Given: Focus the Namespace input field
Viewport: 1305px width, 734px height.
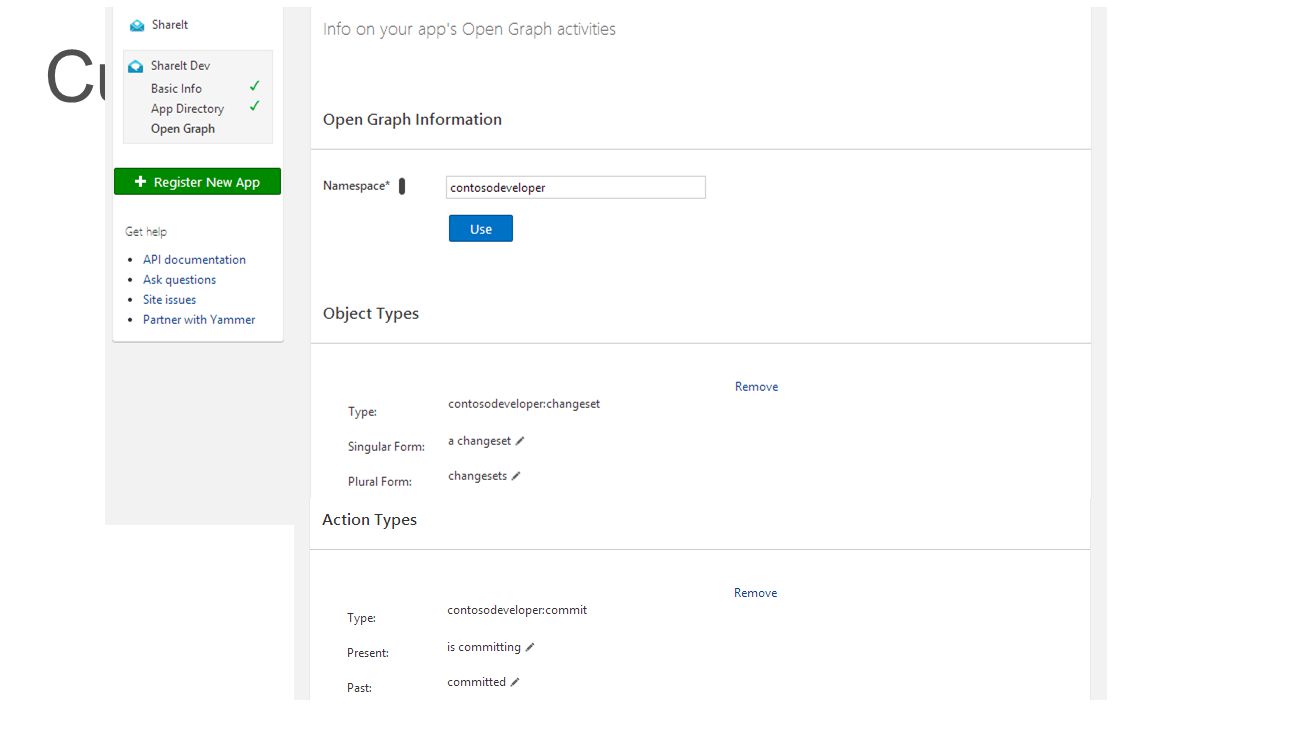Looking at the screenshot, I should [x=576, y=187].
